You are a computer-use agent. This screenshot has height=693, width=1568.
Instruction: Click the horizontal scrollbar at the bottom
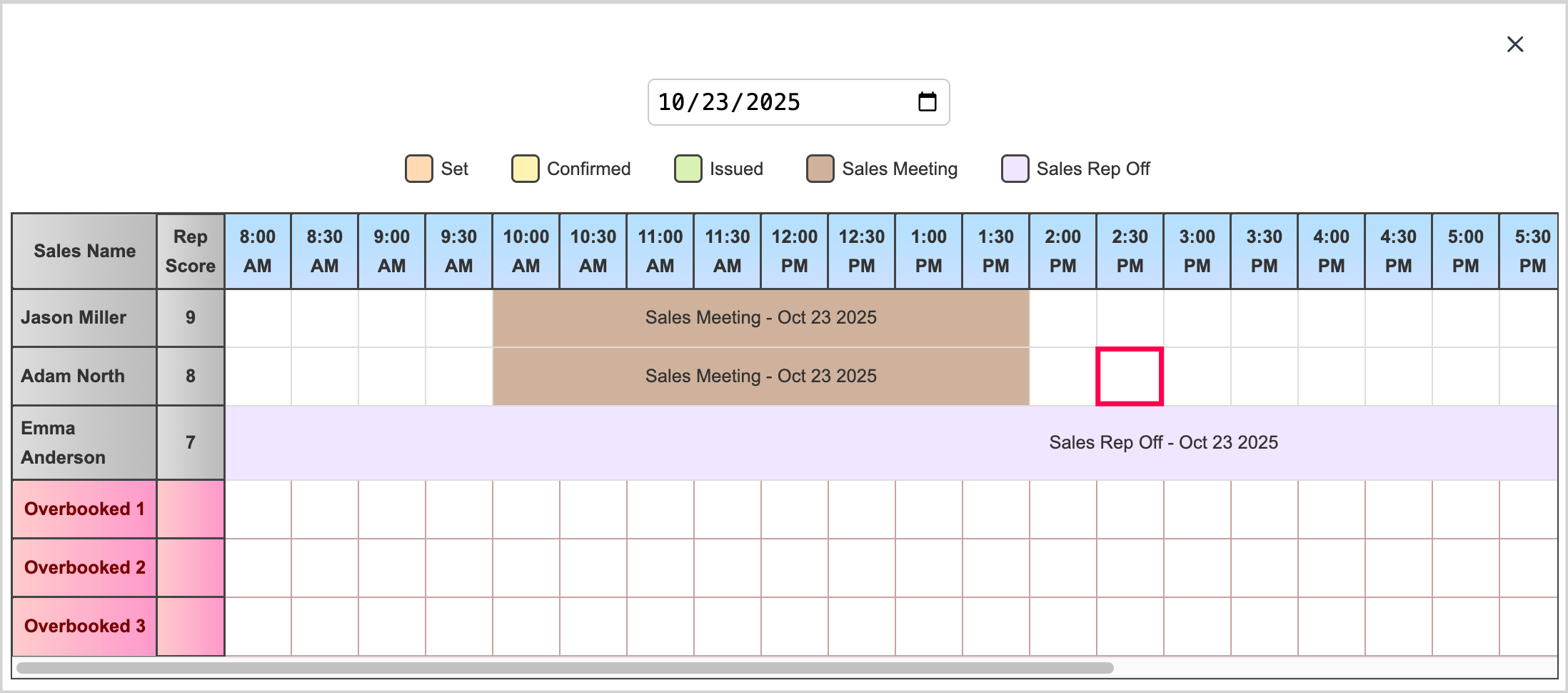point(564,668)
